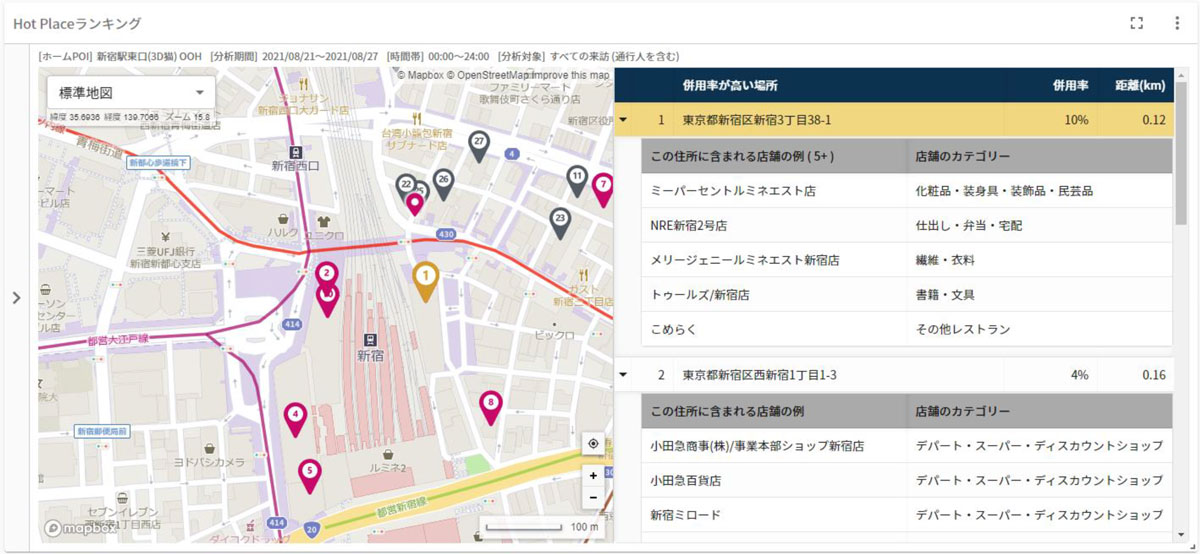
Task: Sort by 併用率 column header
Action: (x=1069, y=86)
